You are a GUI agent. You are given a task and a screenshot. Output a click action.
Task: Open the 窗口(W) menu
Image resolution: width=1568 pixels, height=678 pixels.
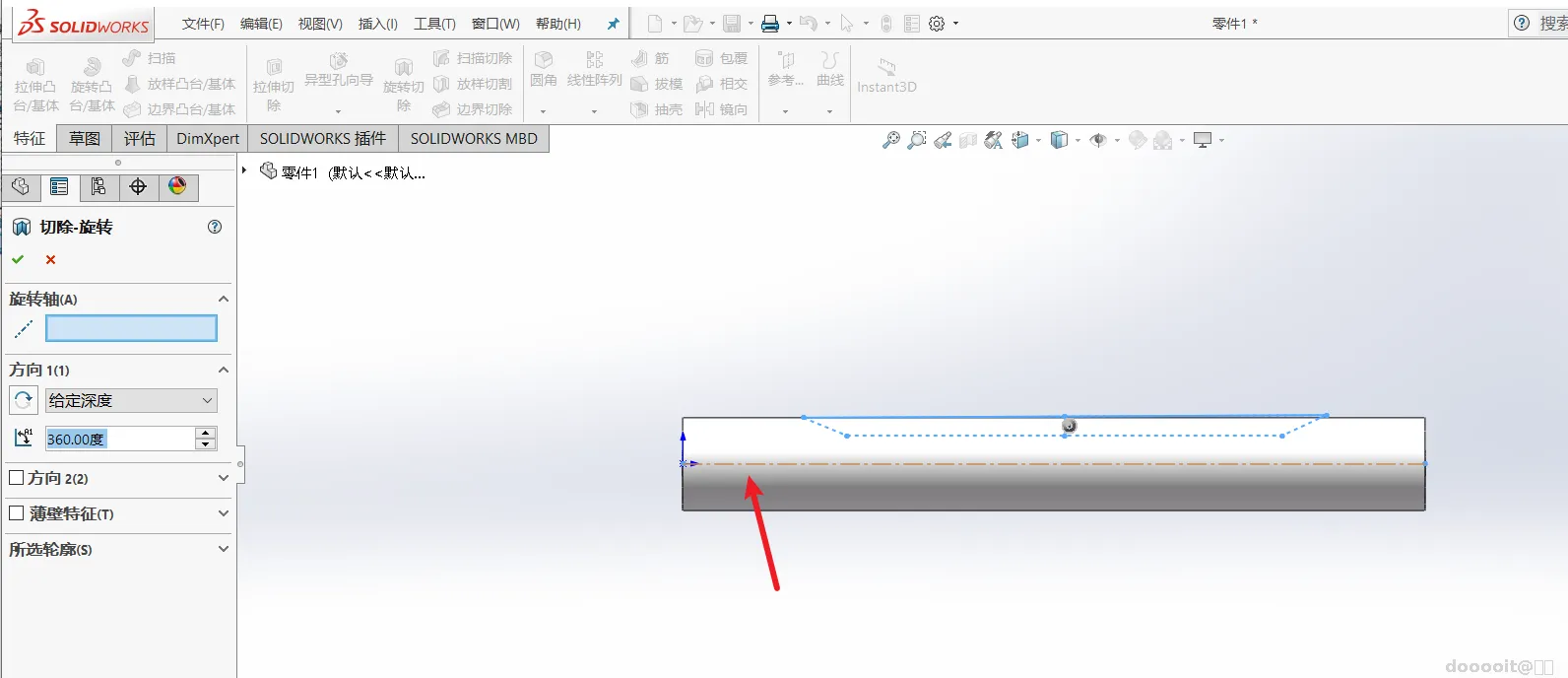coord(495,24)
